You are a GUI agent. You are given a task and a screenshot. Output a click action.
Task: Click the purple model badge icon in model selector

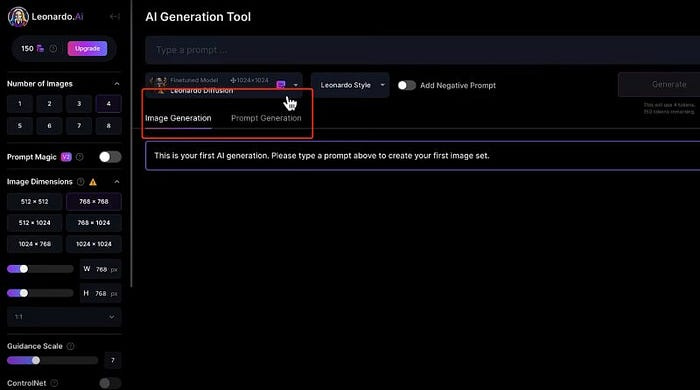click(x=281, y=85)
